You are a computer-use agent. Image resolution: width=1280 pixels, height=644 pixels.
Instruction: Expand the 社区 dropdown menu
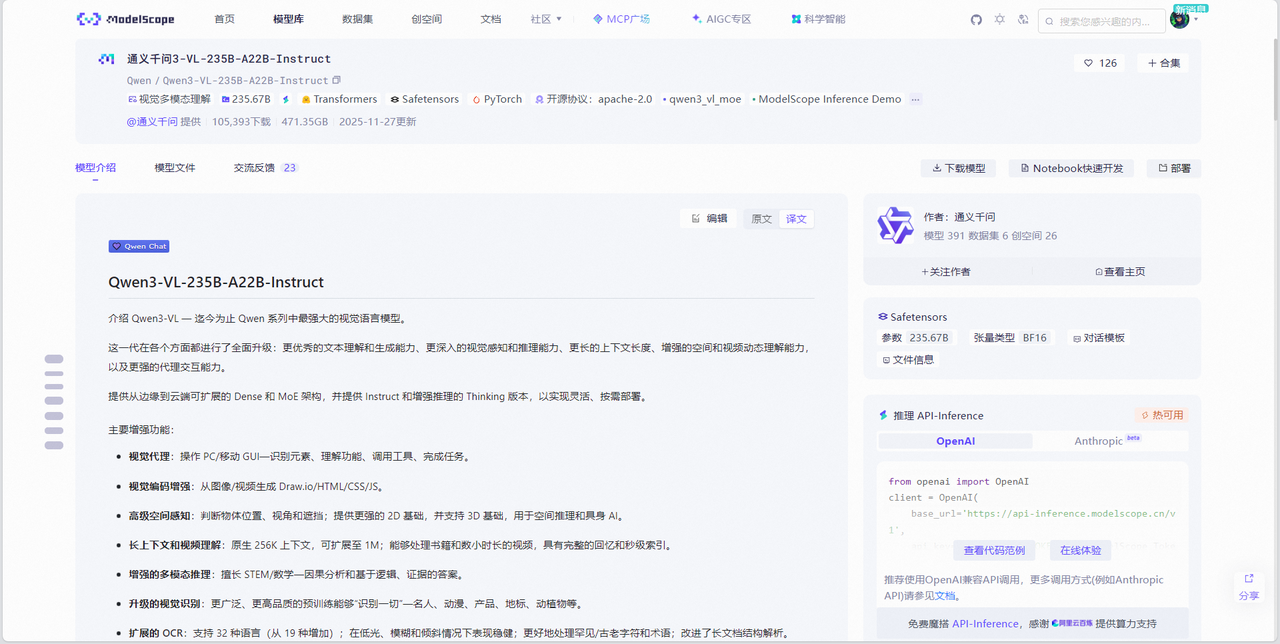(546, 19)
